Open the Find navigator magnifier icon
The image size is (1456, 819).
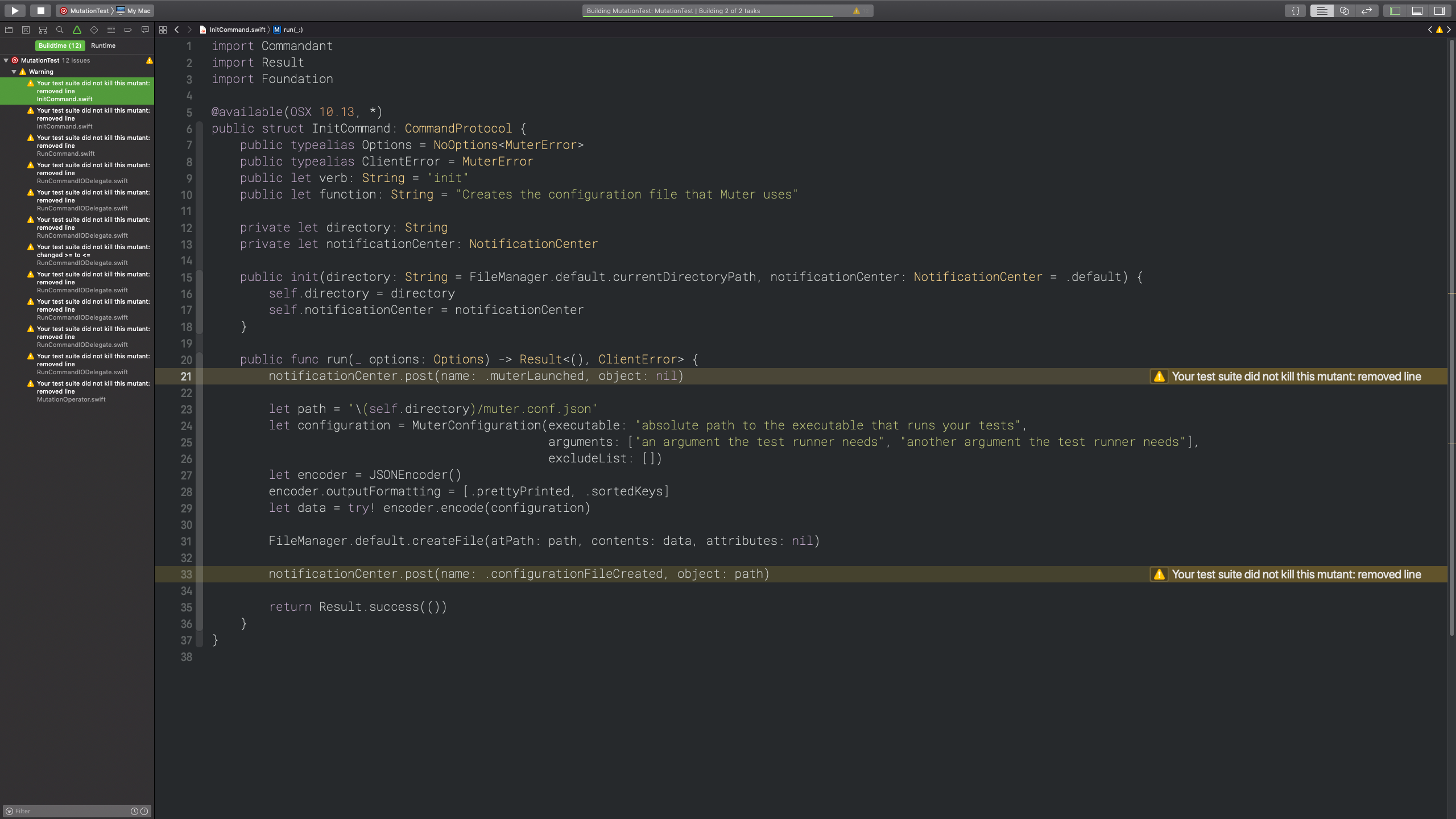pyautogui.click(x=60, y=30)
